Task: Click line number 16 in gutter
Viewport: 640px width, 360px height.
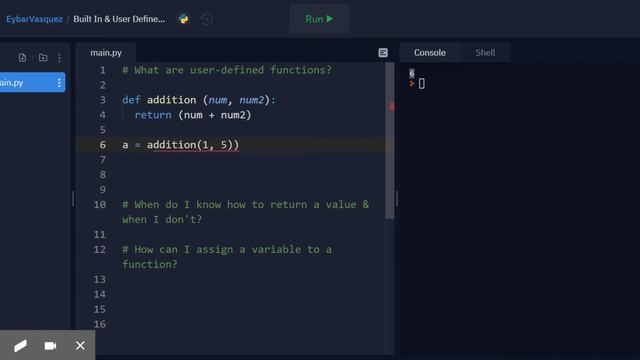Action: pyautogui.click(x=100, y=324)
